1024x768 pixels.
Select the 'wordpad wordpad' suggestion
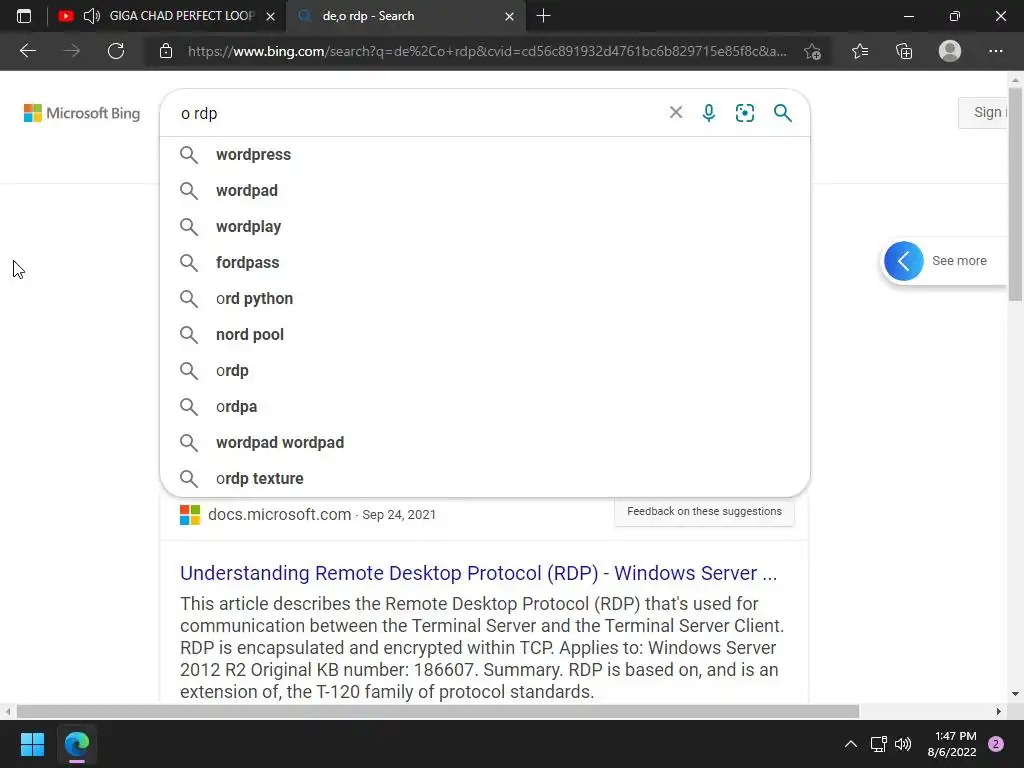pyautogui.click(x=485, y=442)
